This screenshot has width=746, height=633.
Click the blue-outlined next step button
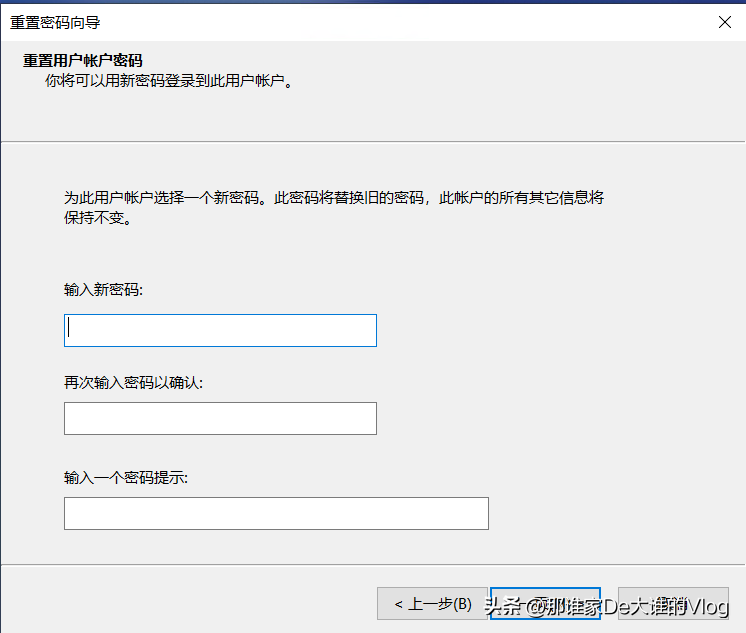coord(545,603)
